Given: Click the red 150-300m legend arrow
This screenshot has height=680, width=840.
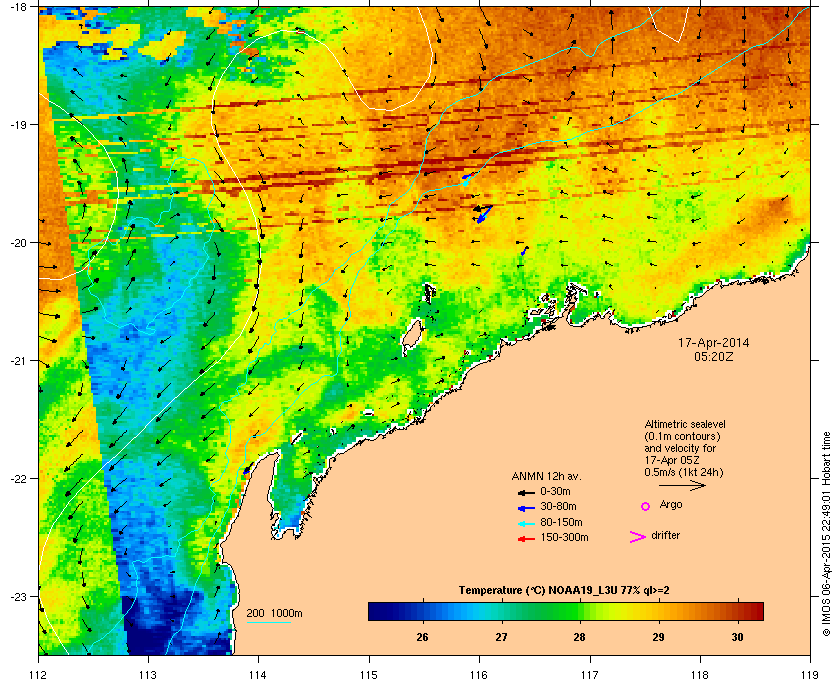Looking at the screenshot, I should tap(526, 539).
